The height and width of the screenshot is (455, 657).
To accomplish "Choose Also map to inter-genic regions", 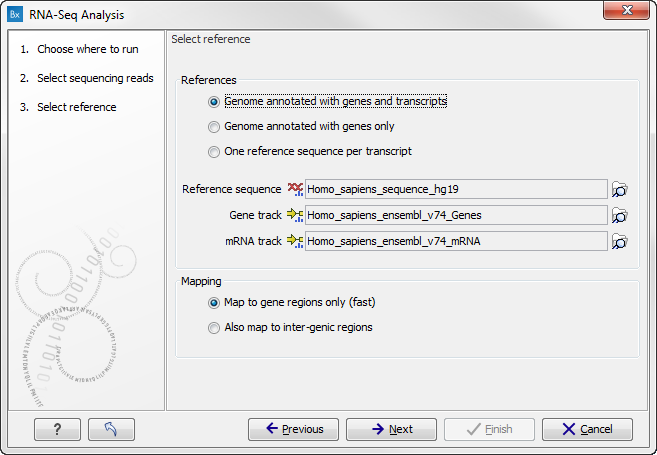I will coord(290,327).
